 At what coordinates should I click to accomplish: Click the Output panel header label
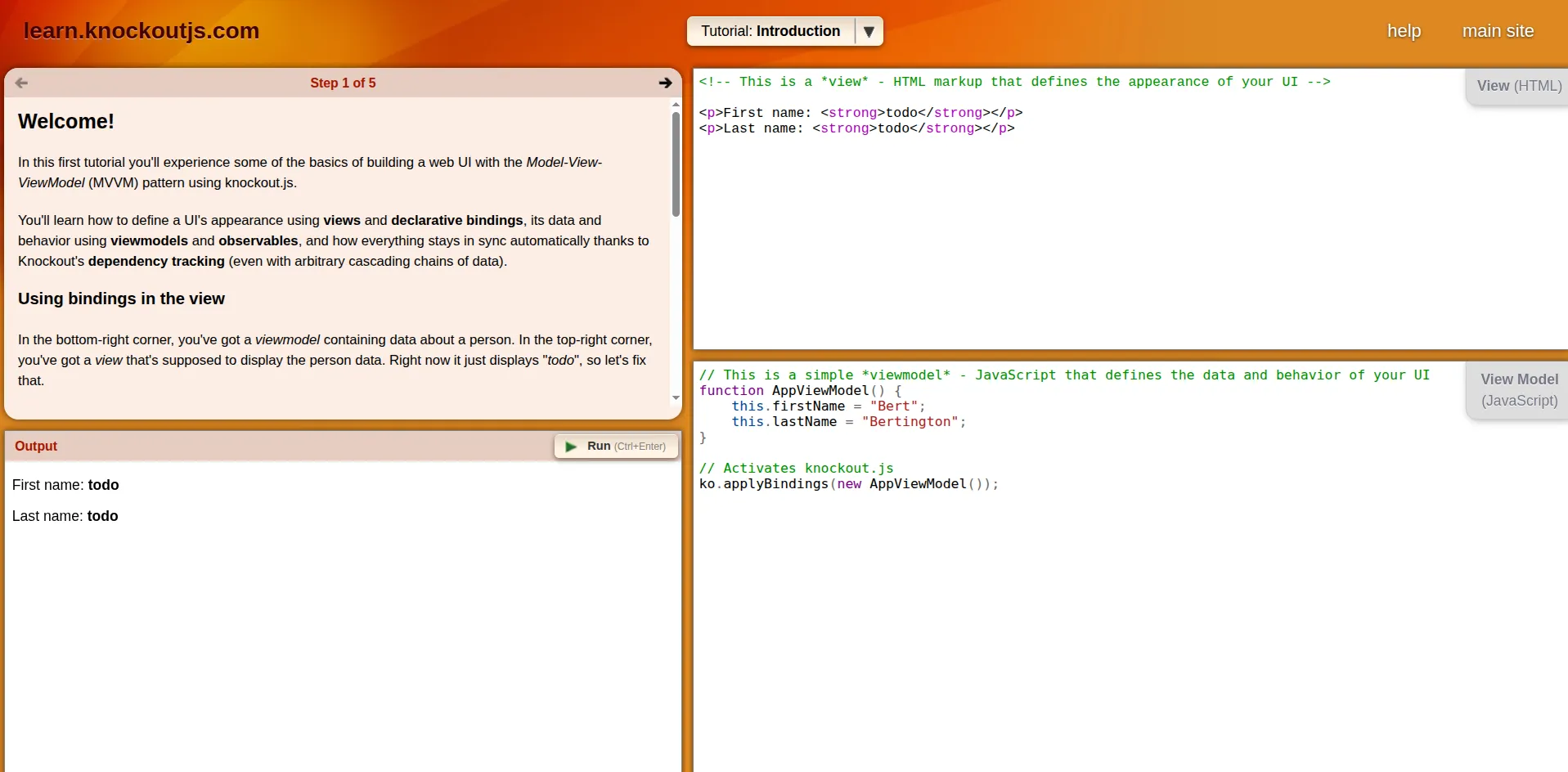coord(36,446)
